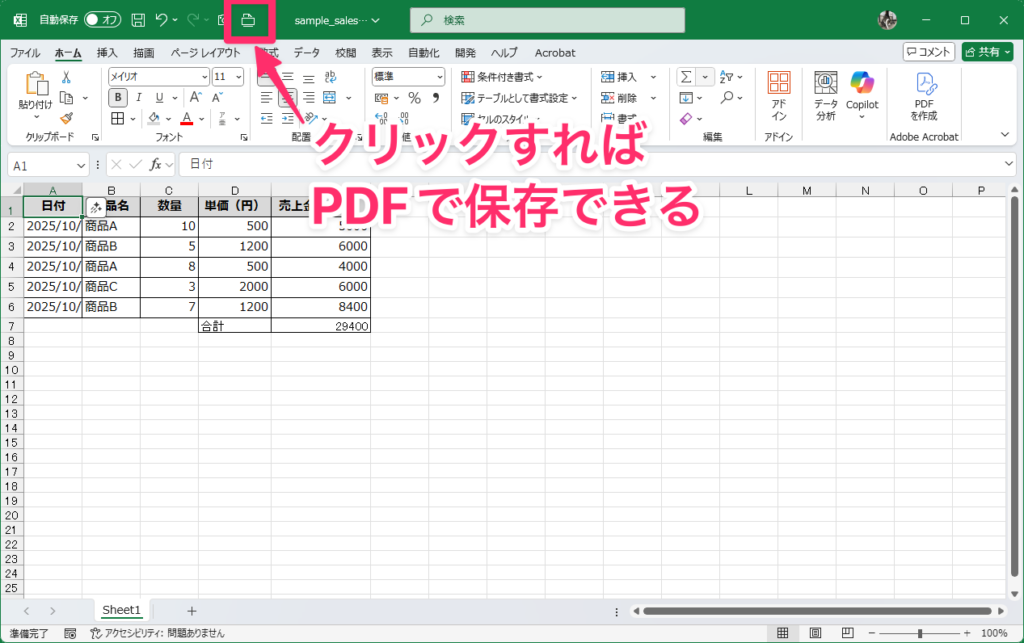The image size is (1024, 643).
Task: Toggle Bold formatting button
Action: click(x=118, y=97)
